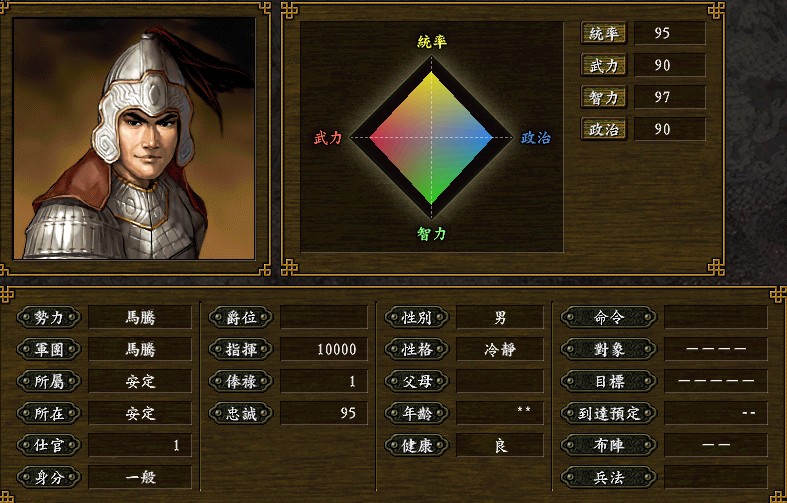Click the 健康 value field showing 良
Image resolution: width=787 pixels, height=503 pixels.
click(500, 445)
